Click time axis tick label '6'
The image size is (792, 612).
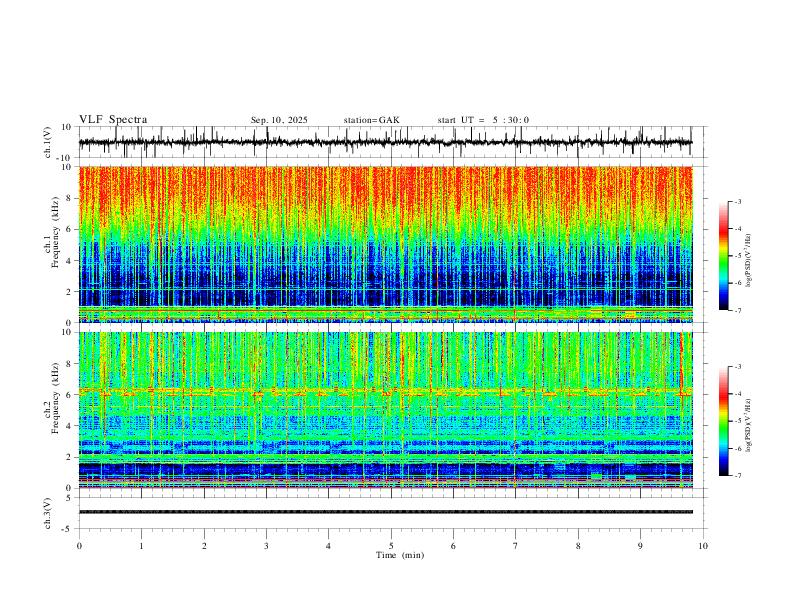(x=453, y=546)
